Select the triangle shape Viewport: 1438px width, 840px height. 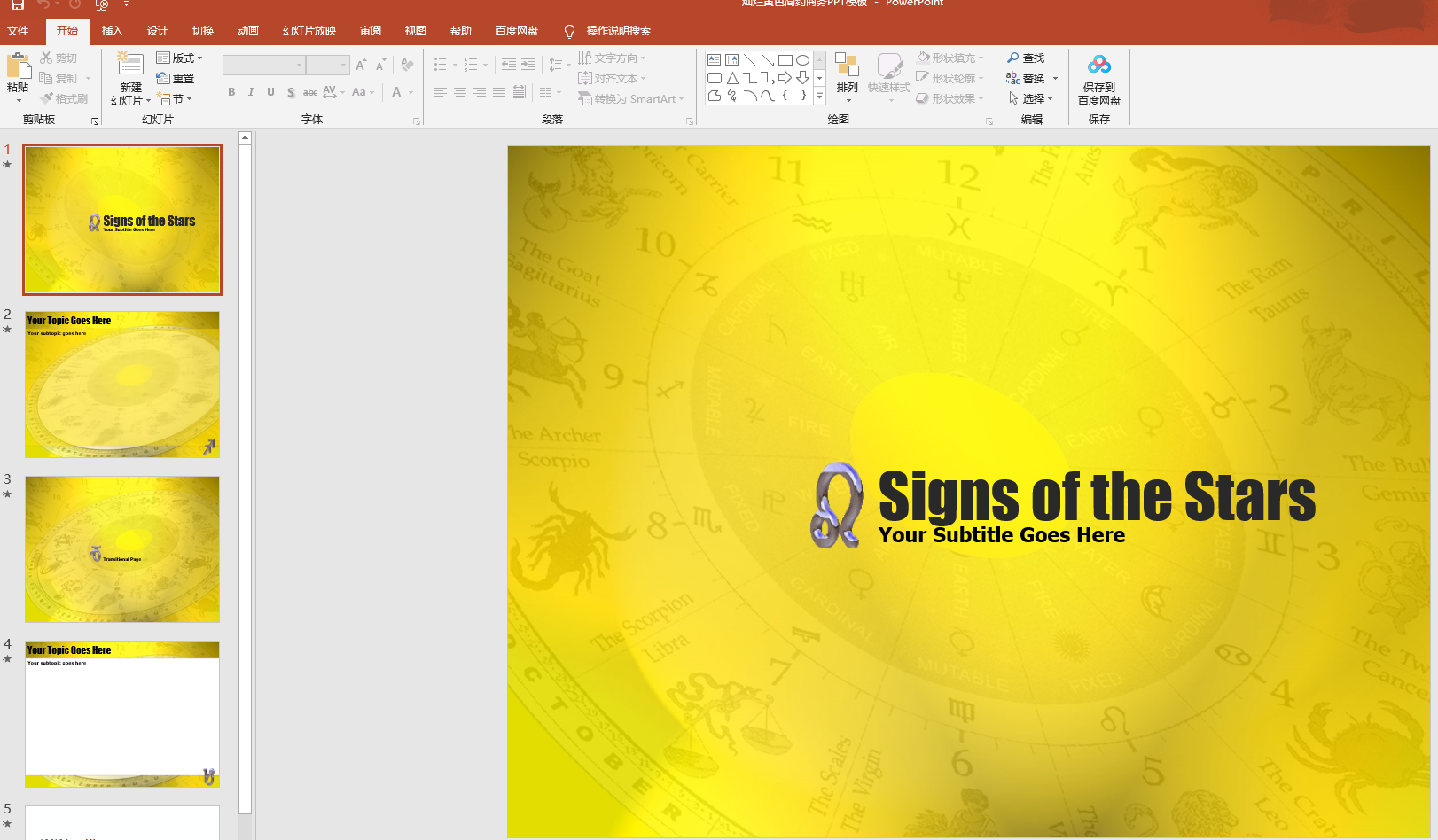[x=731, y=78]
